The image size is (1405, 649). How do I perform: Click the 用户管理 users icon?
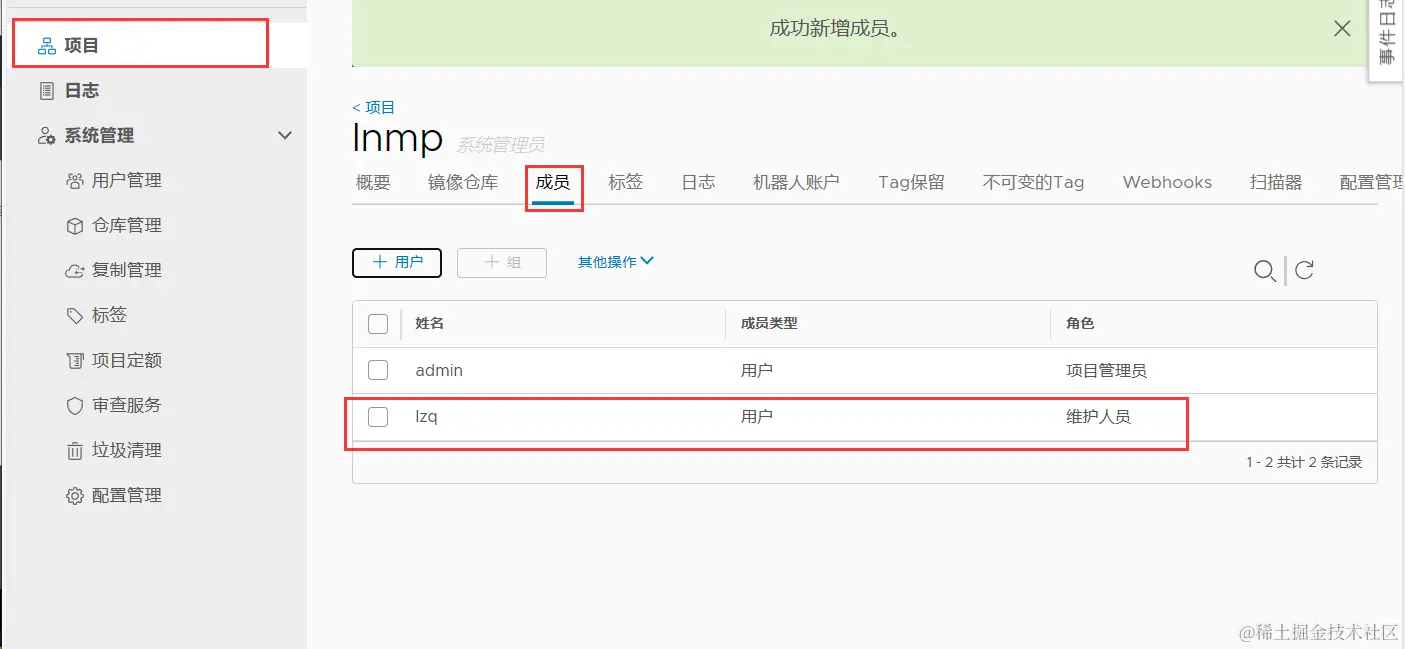(x=75, y=181)
